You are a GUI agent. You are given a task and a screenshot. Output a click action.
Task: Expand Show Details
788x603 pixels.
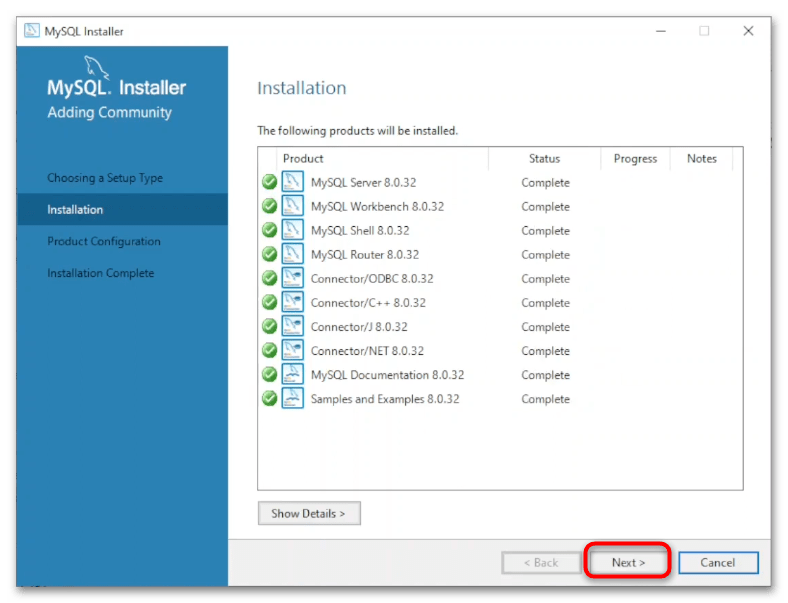309,513
